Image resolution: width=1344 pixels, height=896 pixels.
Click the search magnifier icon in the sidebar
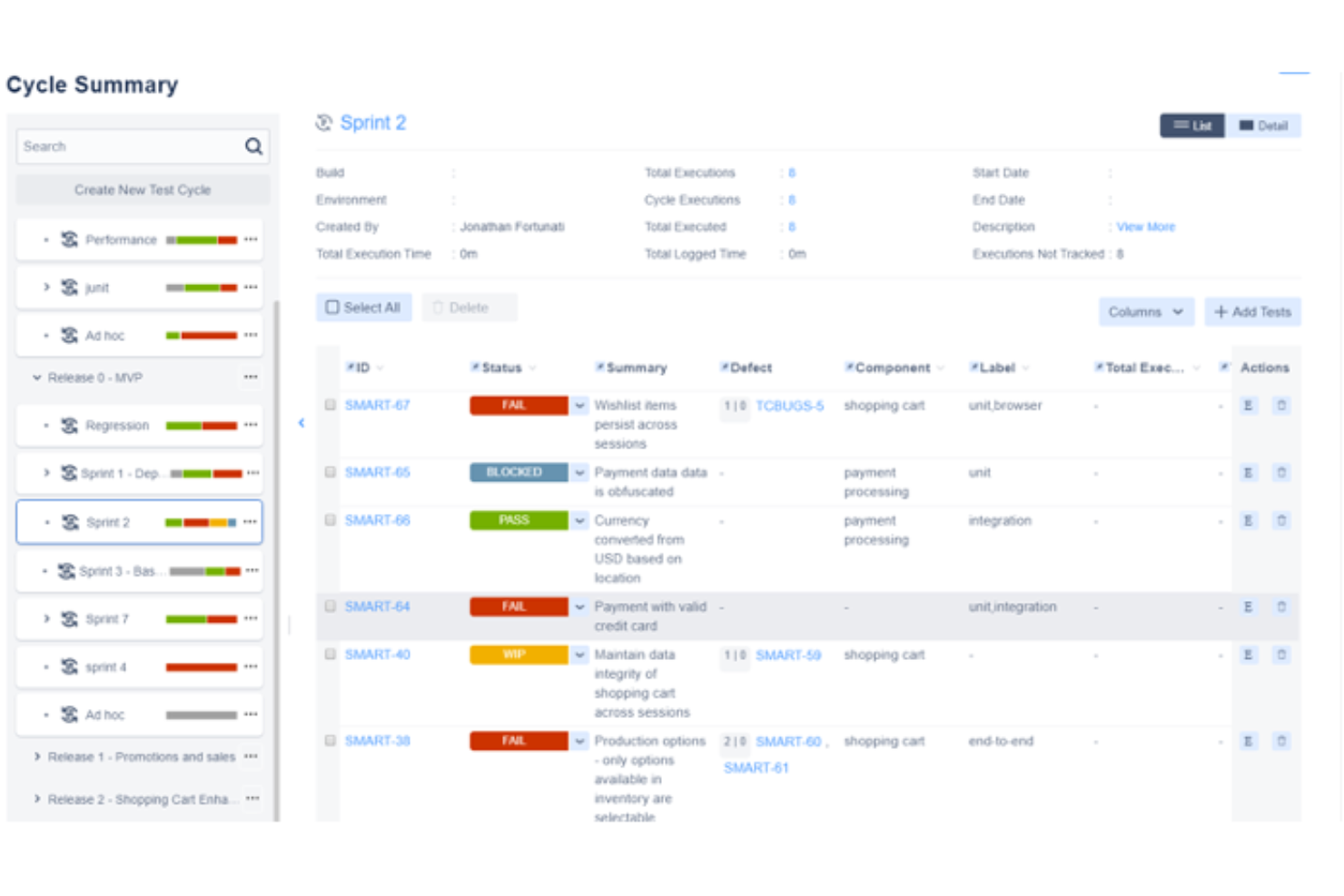tap(252, 145)
